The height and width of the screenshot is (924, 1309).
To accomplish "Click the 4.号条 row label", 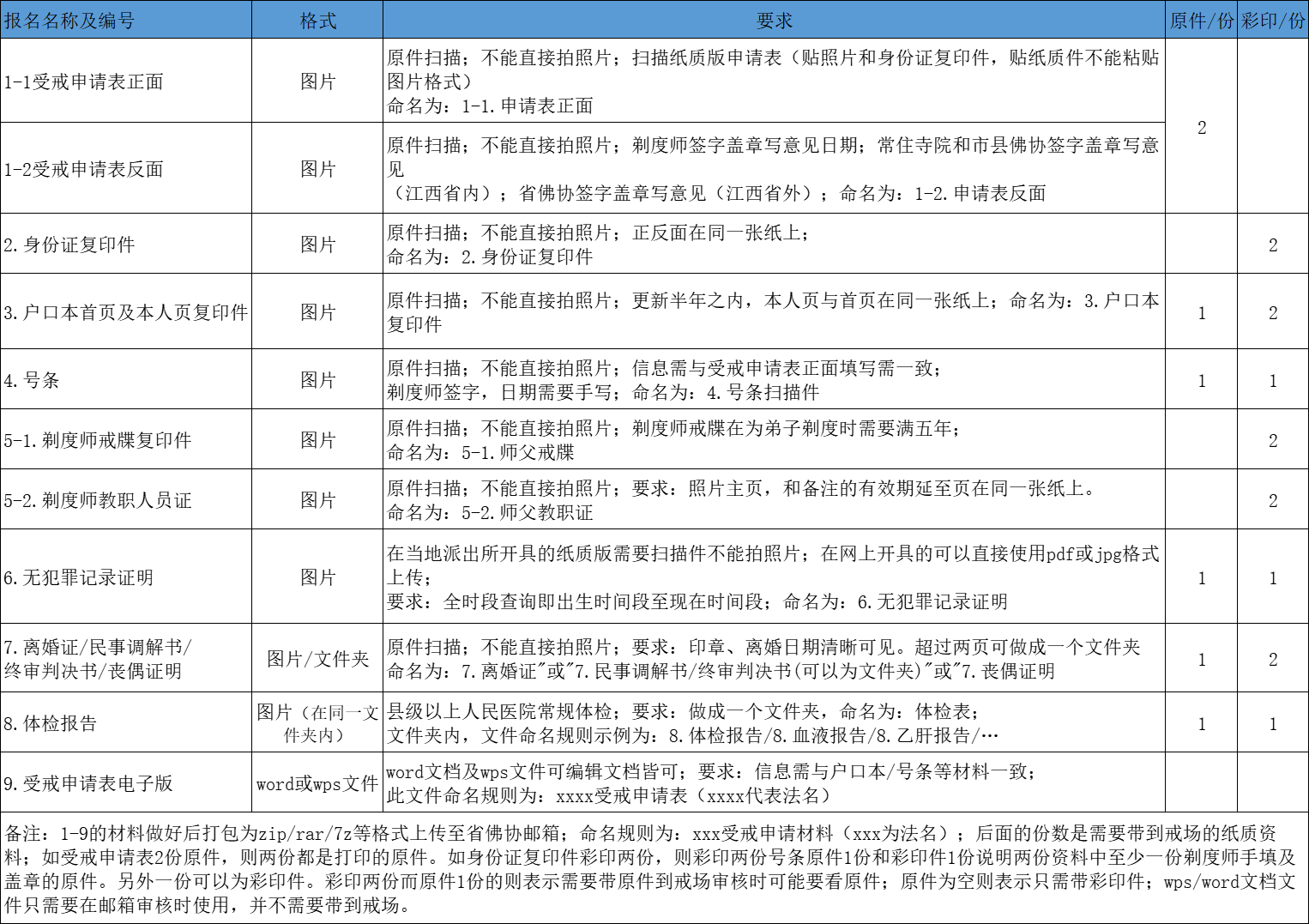I will coord(34,378).
